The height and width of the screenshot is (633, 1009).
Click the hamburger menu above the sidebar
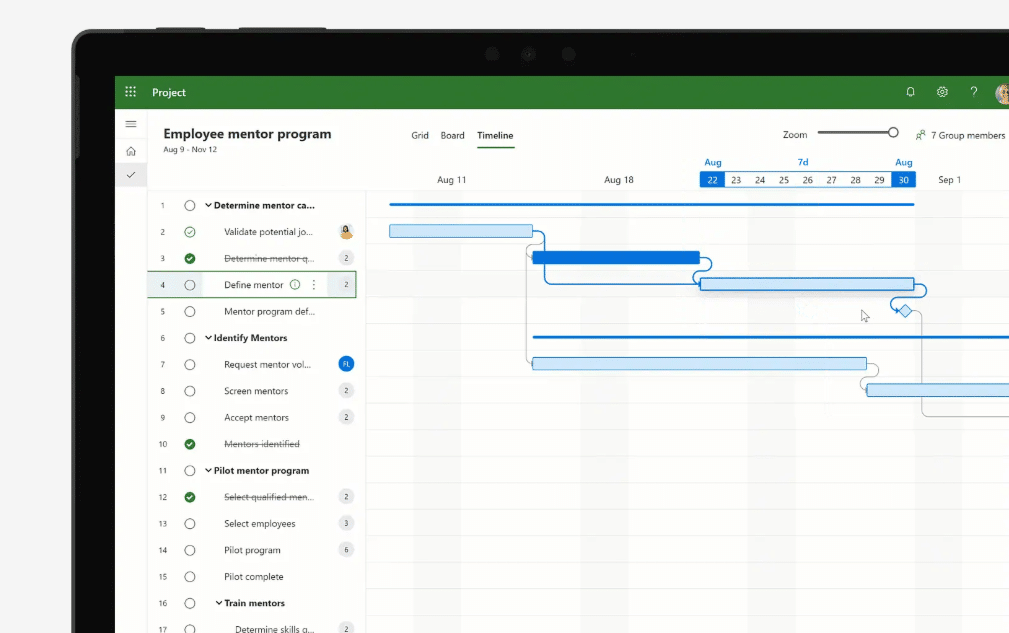point(131,123)
